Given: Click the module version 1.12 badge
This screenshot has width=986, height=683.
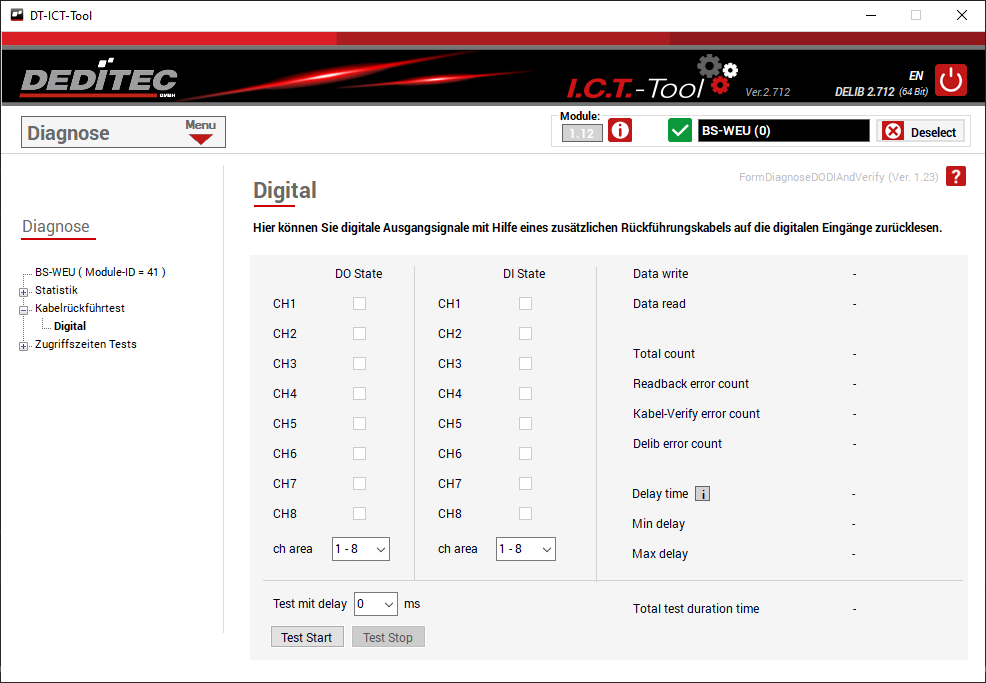Looking at the screenshot, I should [x=582, y=133].
